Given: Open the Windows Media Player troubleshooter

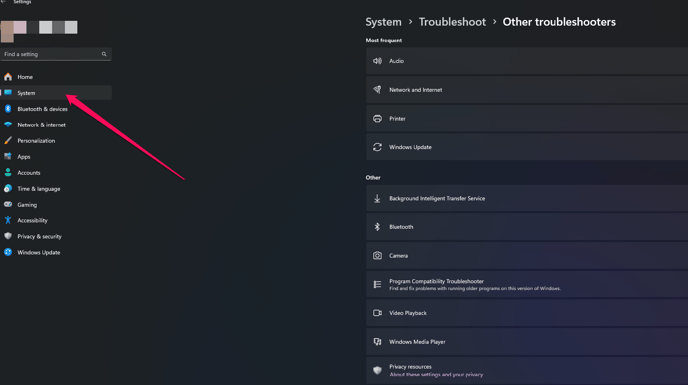Looking at the screenshot, I should coord(527,342).
